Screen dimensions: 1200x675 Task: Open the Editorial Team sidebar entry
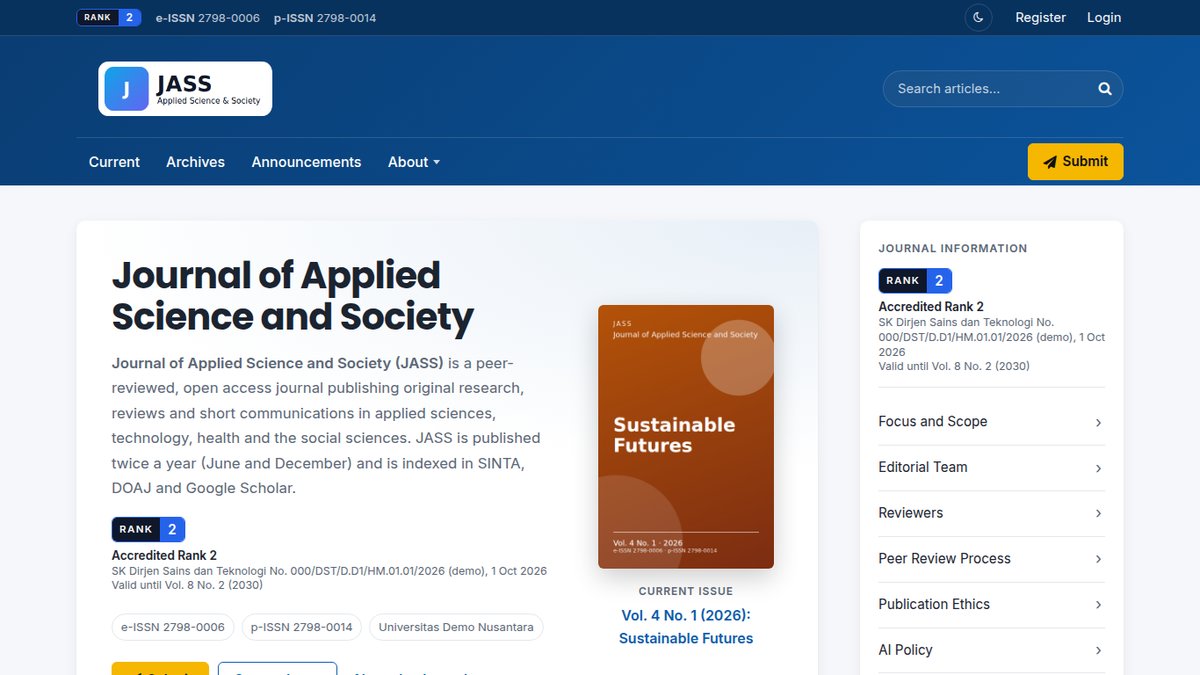(x=991, y=468)
